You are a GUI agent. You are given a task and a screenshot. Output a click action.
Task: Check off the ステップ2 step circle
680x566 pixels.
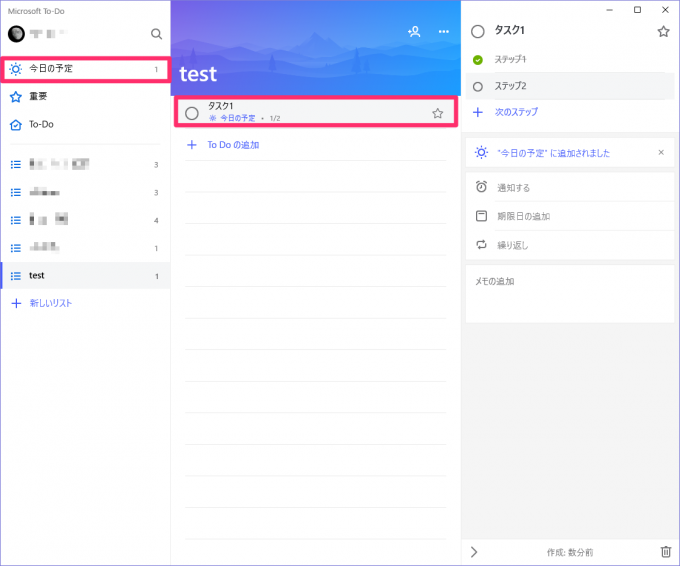coord(477,87)
